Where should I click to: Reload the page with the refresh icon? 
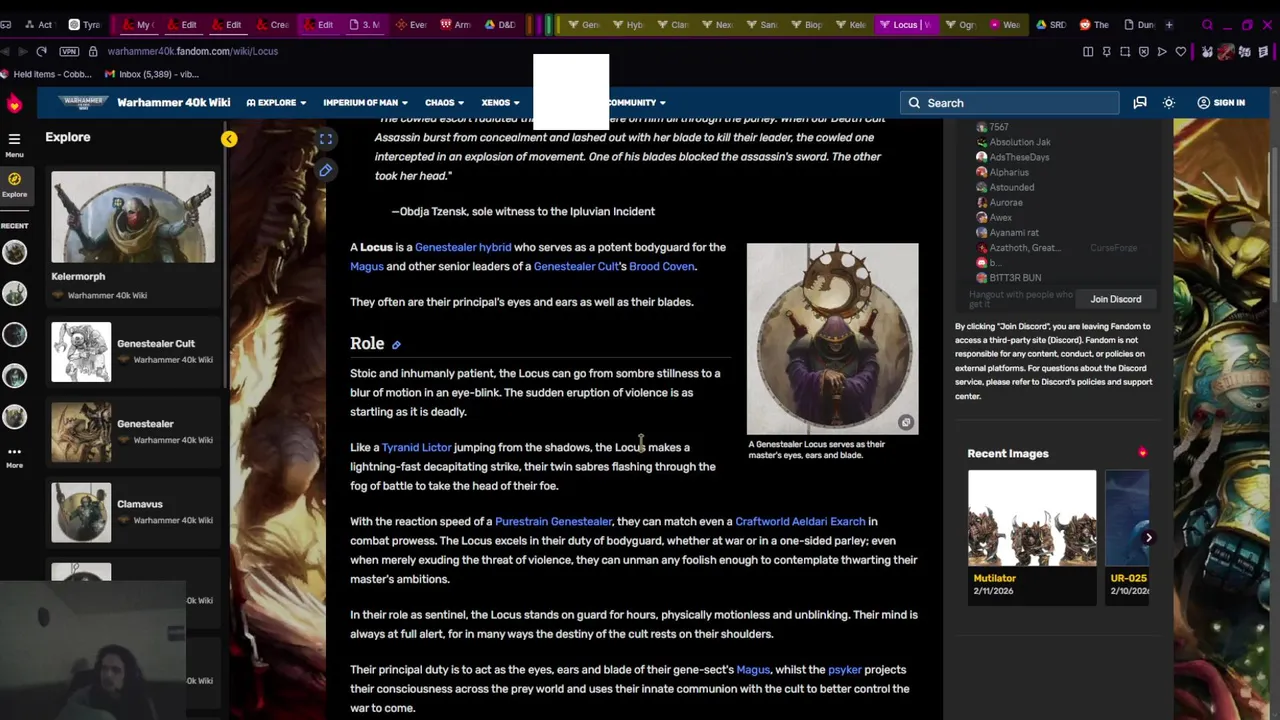point(41,51)
